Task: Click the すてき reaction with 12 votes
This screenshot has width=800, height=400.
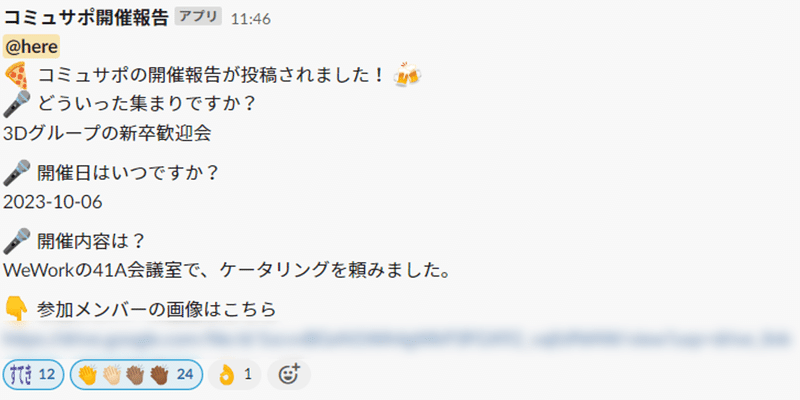Action: [x=33, y=374]
